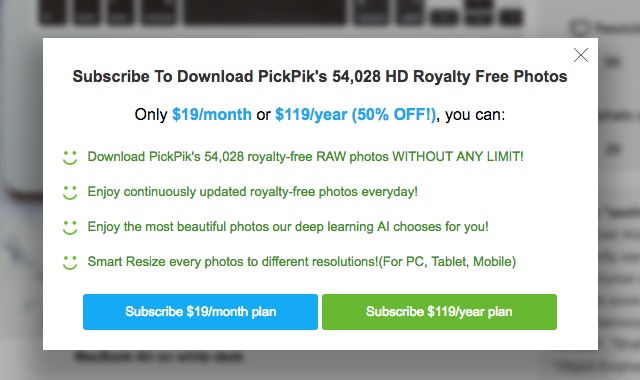Screen dimensions: 640x380
Task: Choose the Subscribe $119/year plan button
Action: (x=439, y=312)
